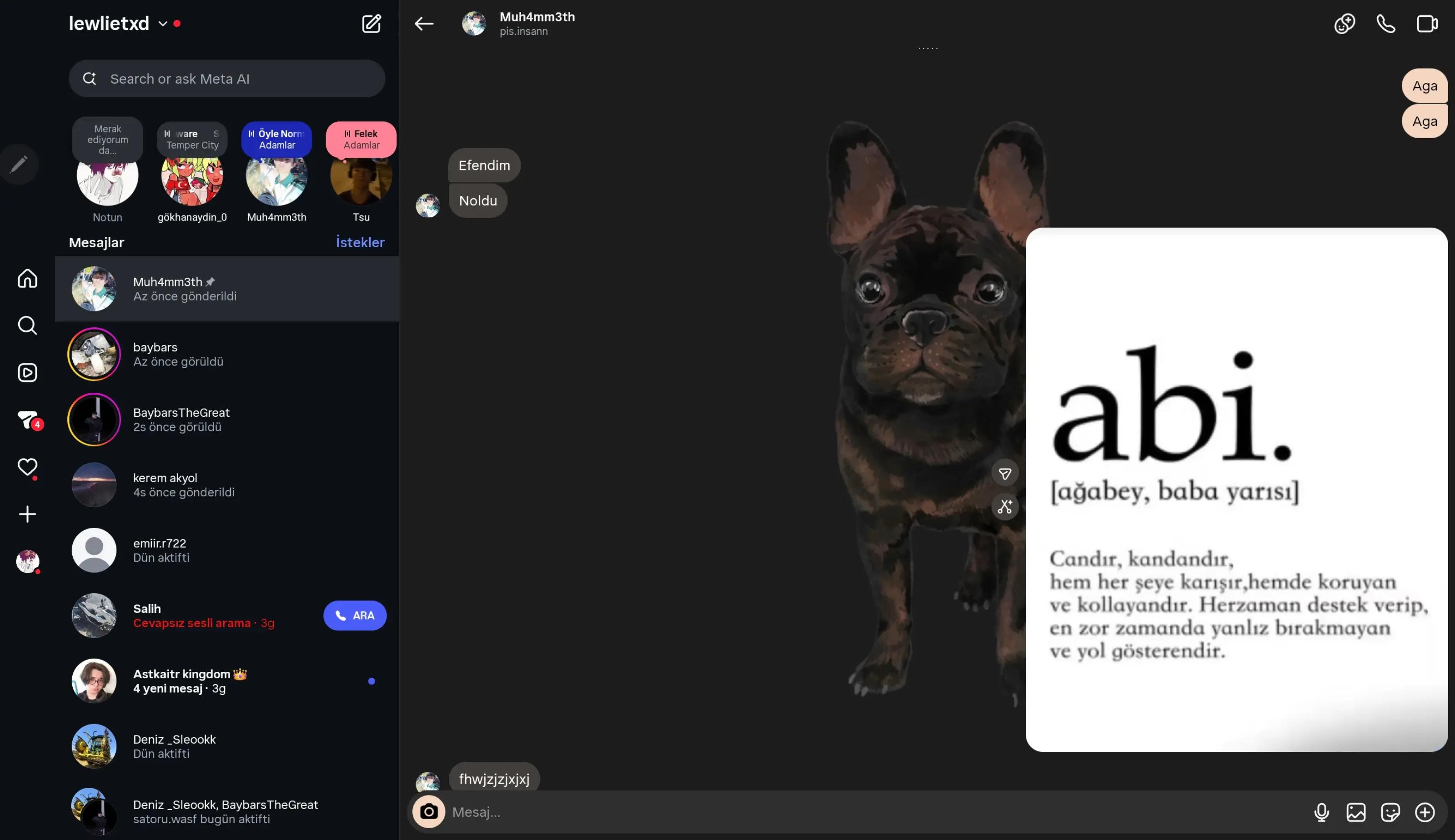Open the BaybarsTheGreat conversation

pyautogui.click(x=227, y=420)
